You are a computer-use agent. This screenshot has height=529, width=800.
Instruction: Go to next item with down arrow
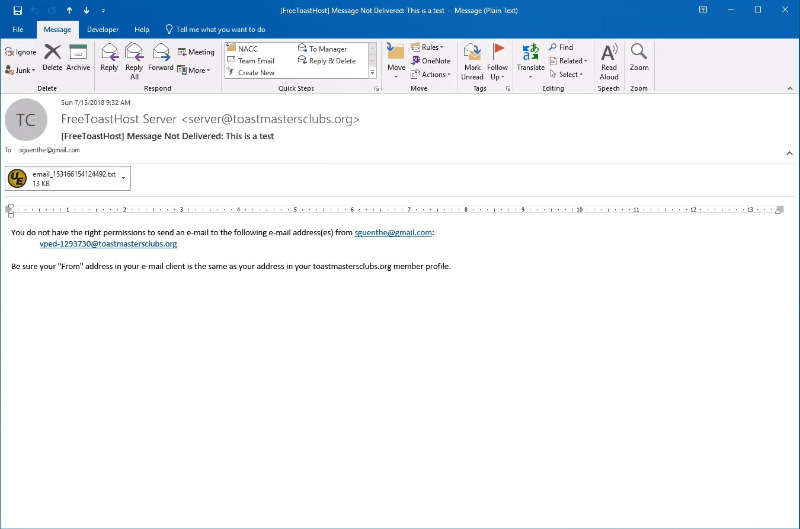tap(86, 10)
